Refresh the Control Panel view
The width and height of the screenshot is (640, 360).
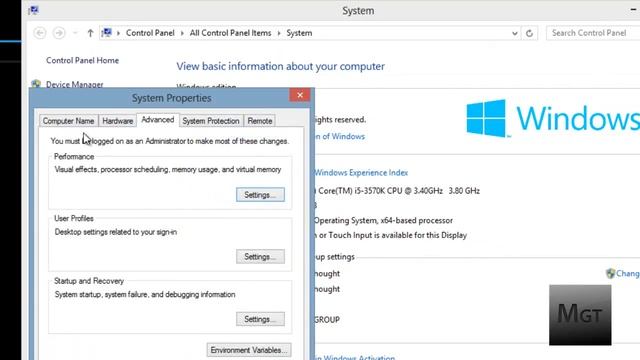529,33
